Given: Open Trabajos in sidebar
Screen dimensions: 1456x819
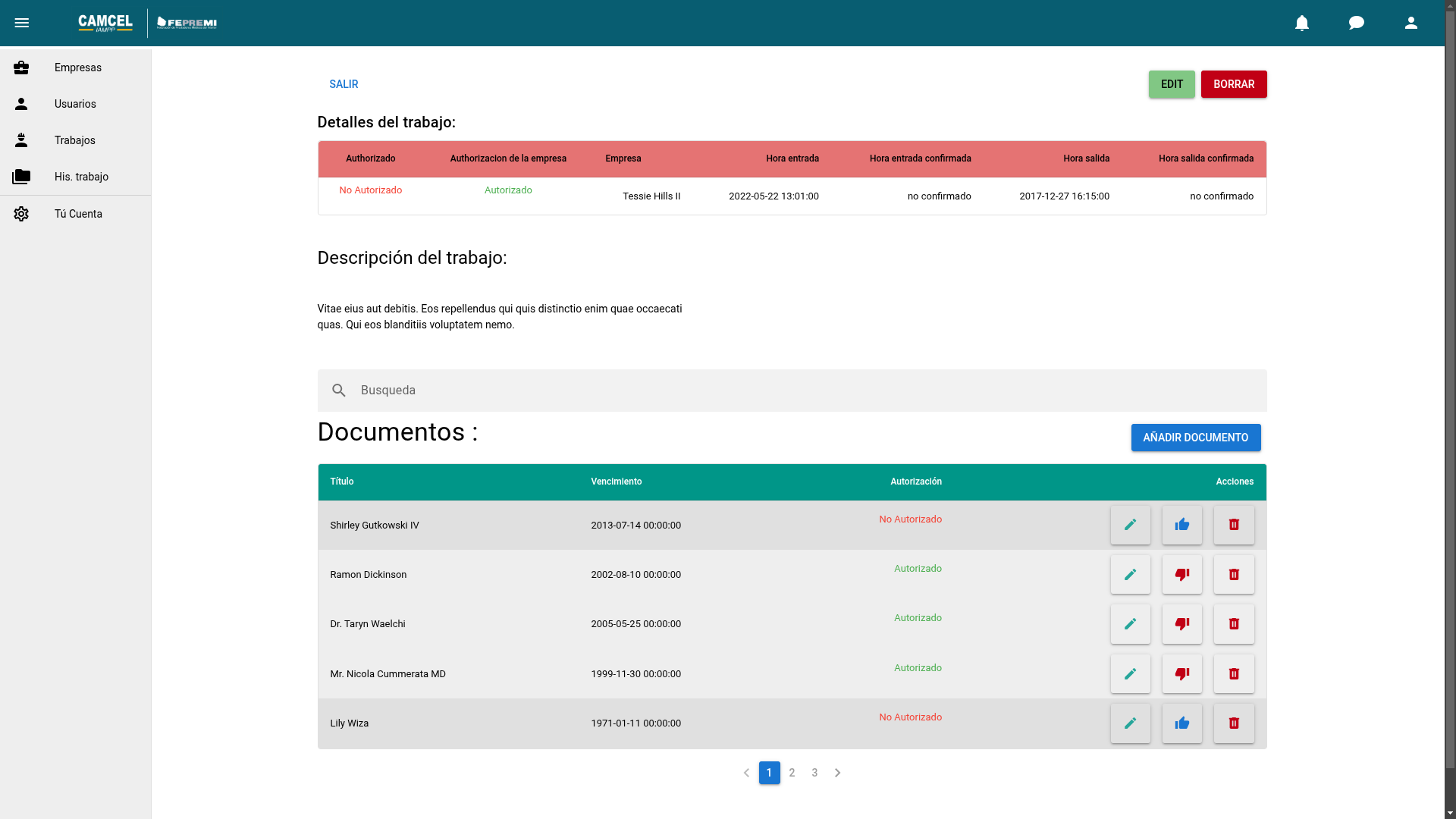Looking at the screenshot, I should [x=75, y=140].
